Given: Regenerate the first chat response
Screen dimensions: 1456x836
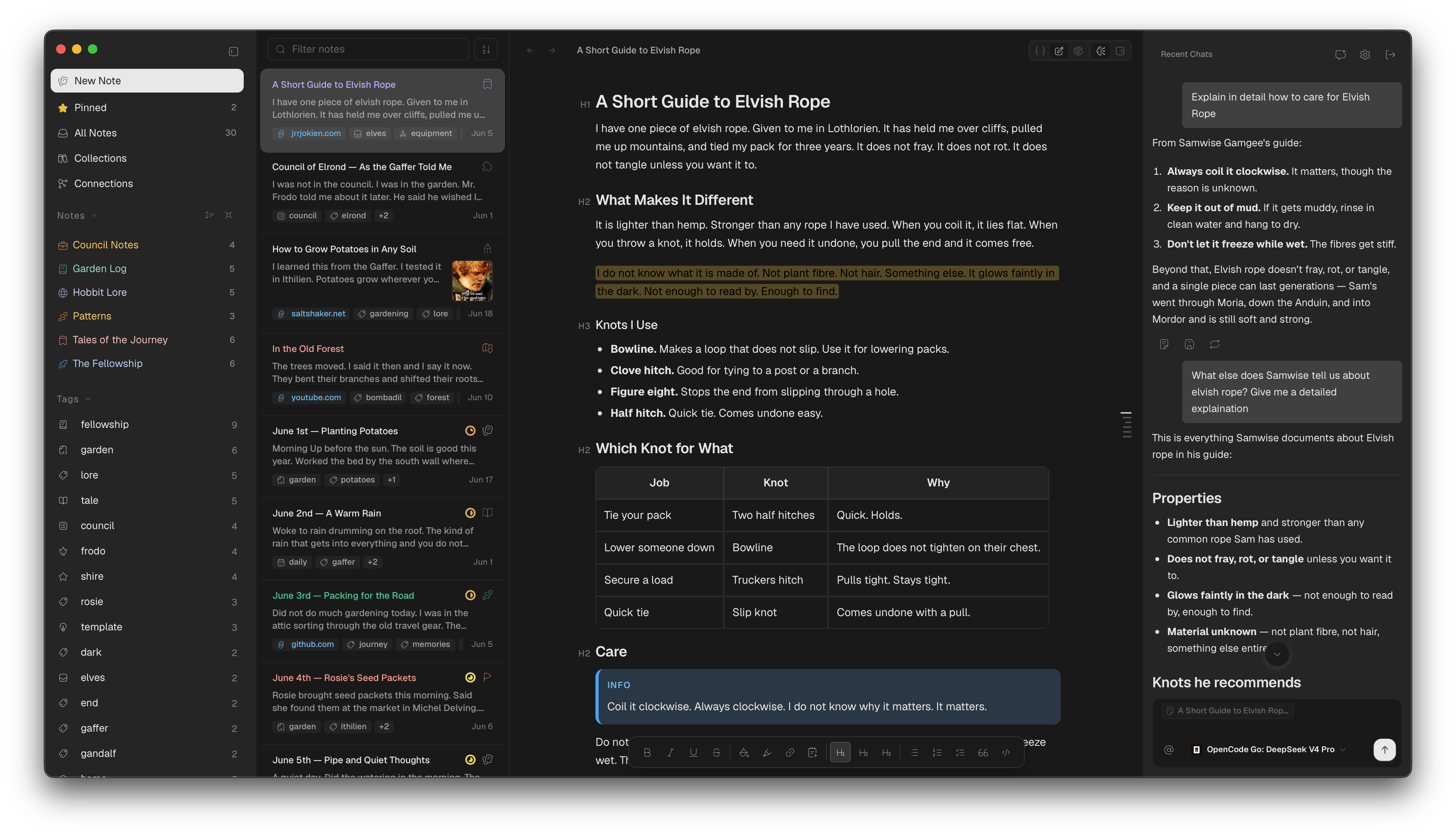Looking at the screenshot, I should (1214, 344).
